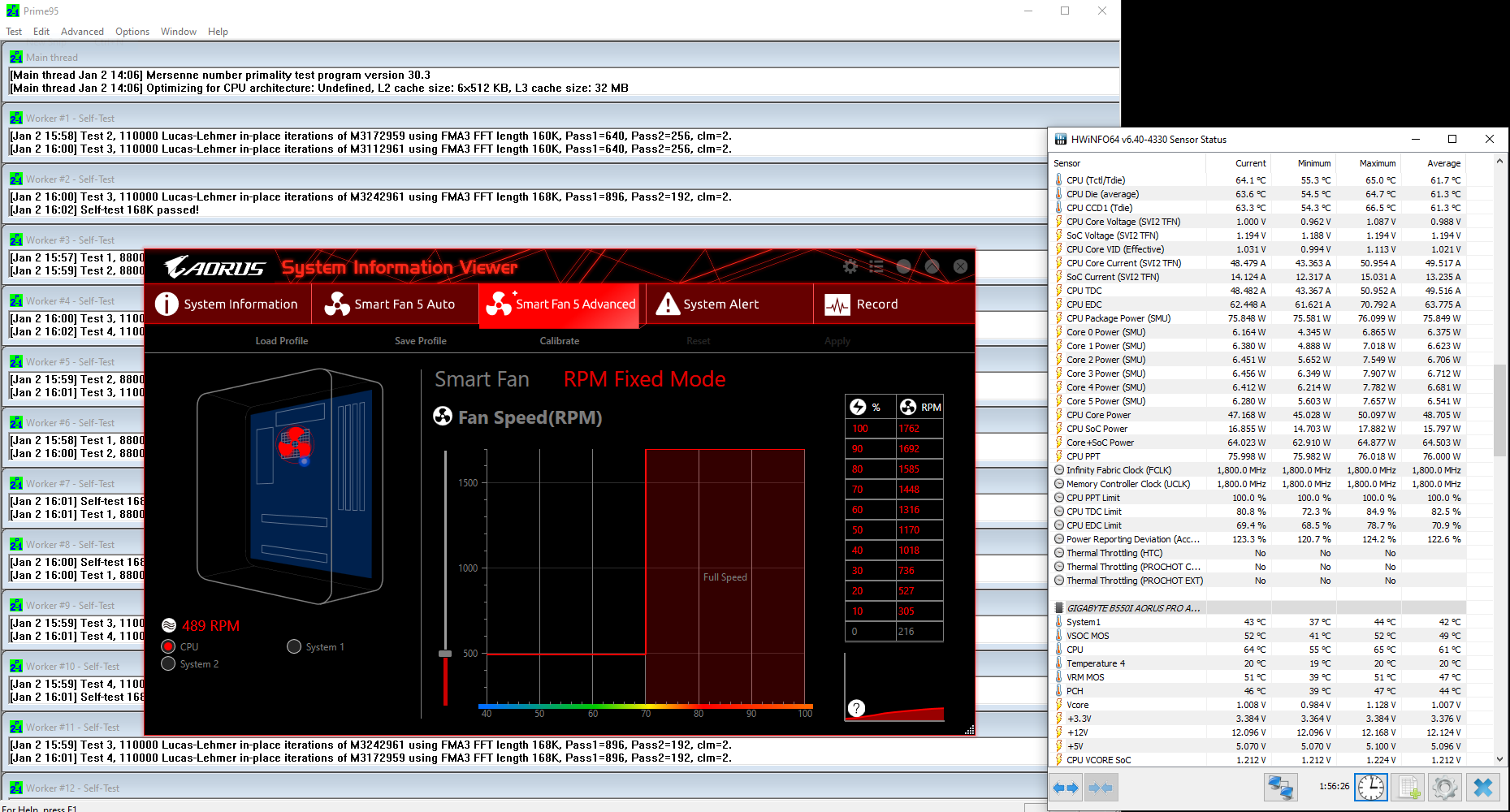Open the System Information tab icon in AORUS
Image resolution: width=1510 pixels, height=812 pixels.
tap(167, 304)
